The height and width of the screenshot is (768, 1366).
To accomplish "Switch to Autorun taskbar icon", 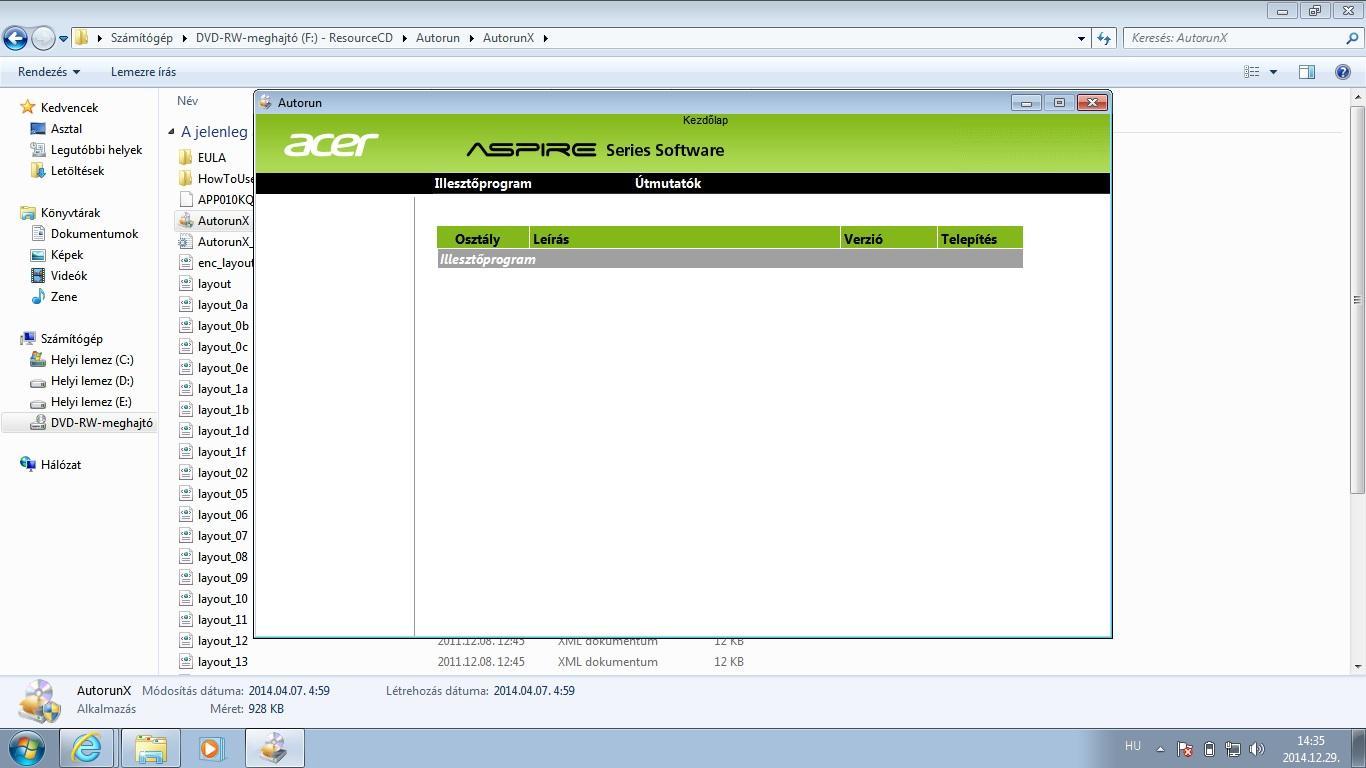I will pos(274,748).
